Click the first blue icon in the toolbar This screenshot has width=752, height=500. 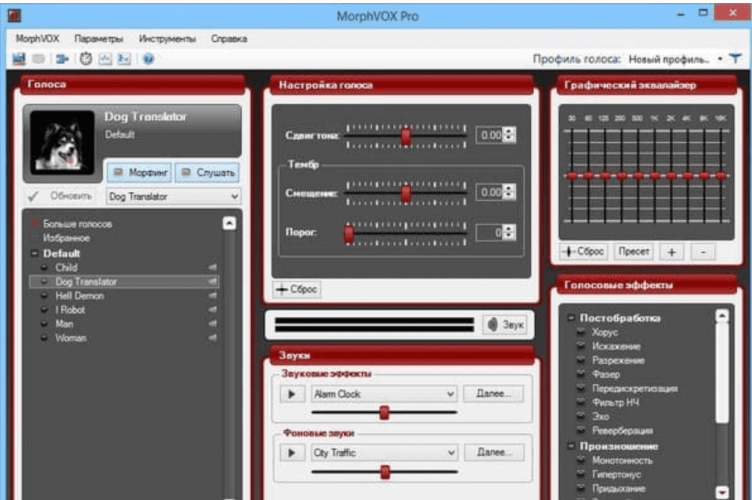(x=19, y=58)
